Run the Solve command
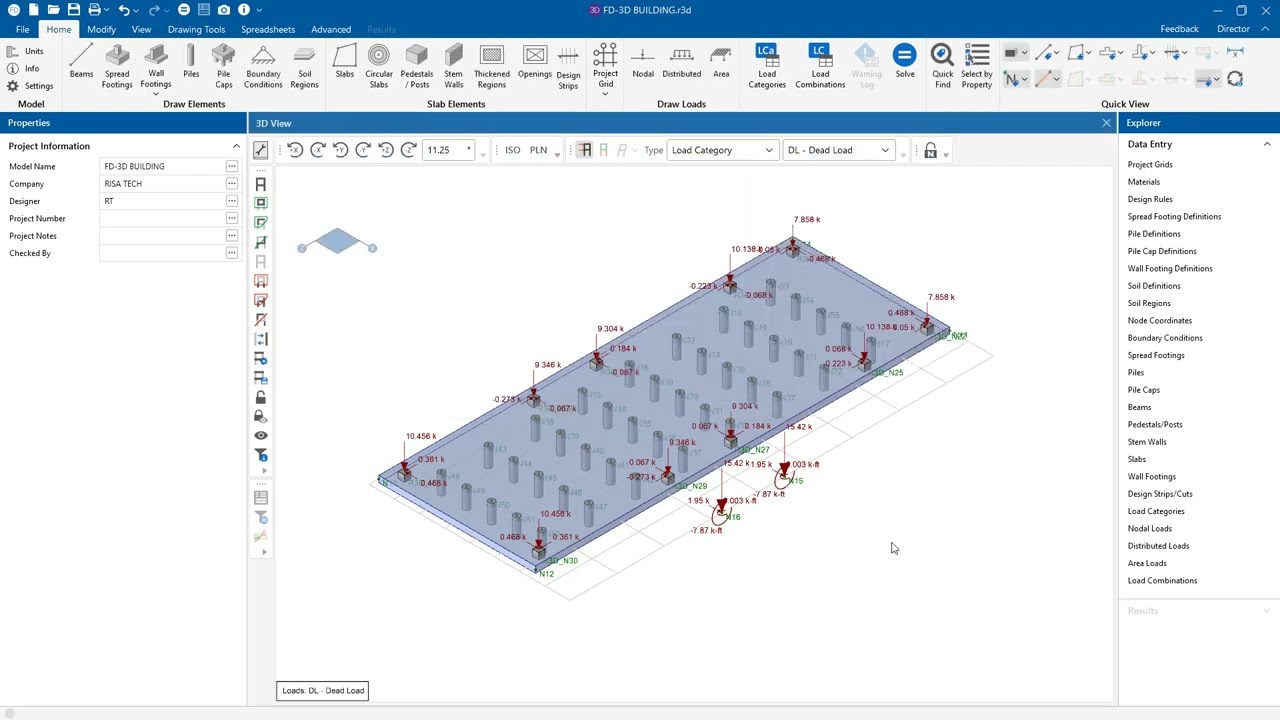Screen dimensions: 1280x720 coord(905,63)
